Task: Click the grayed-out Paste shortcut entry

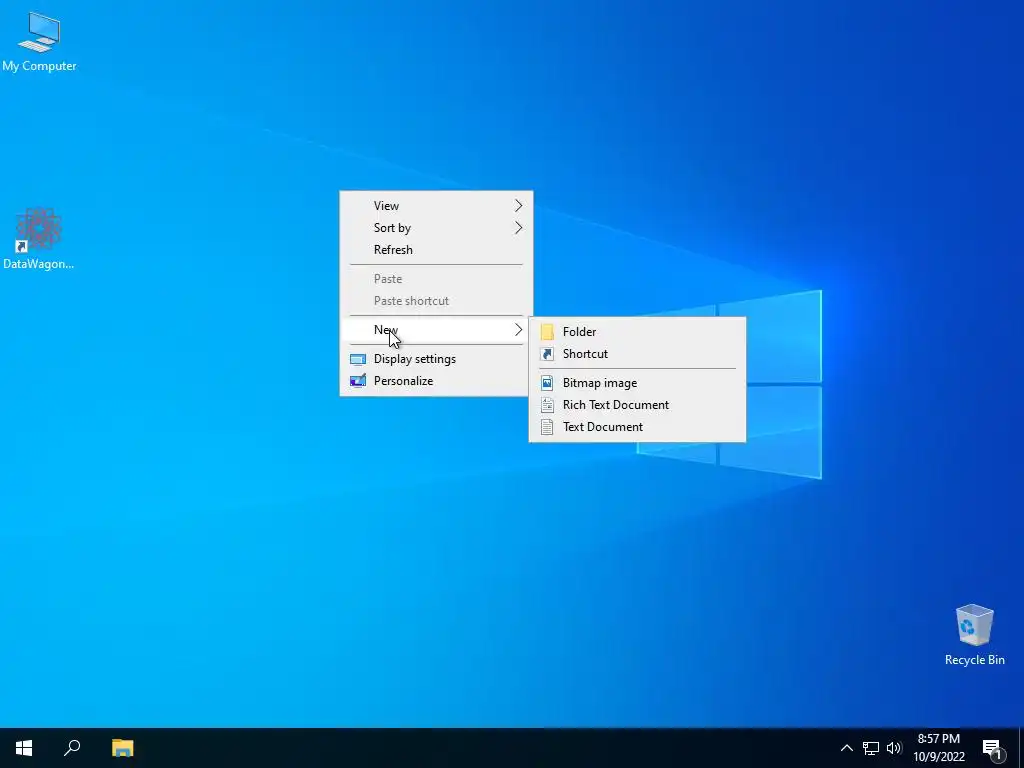Action: tap(436, 301)
